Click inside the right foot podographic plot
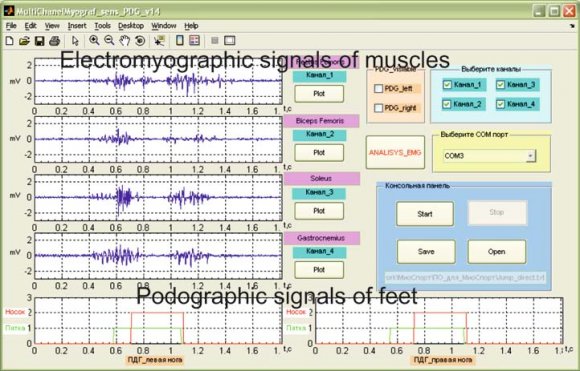580x371 pixels. 439,320
